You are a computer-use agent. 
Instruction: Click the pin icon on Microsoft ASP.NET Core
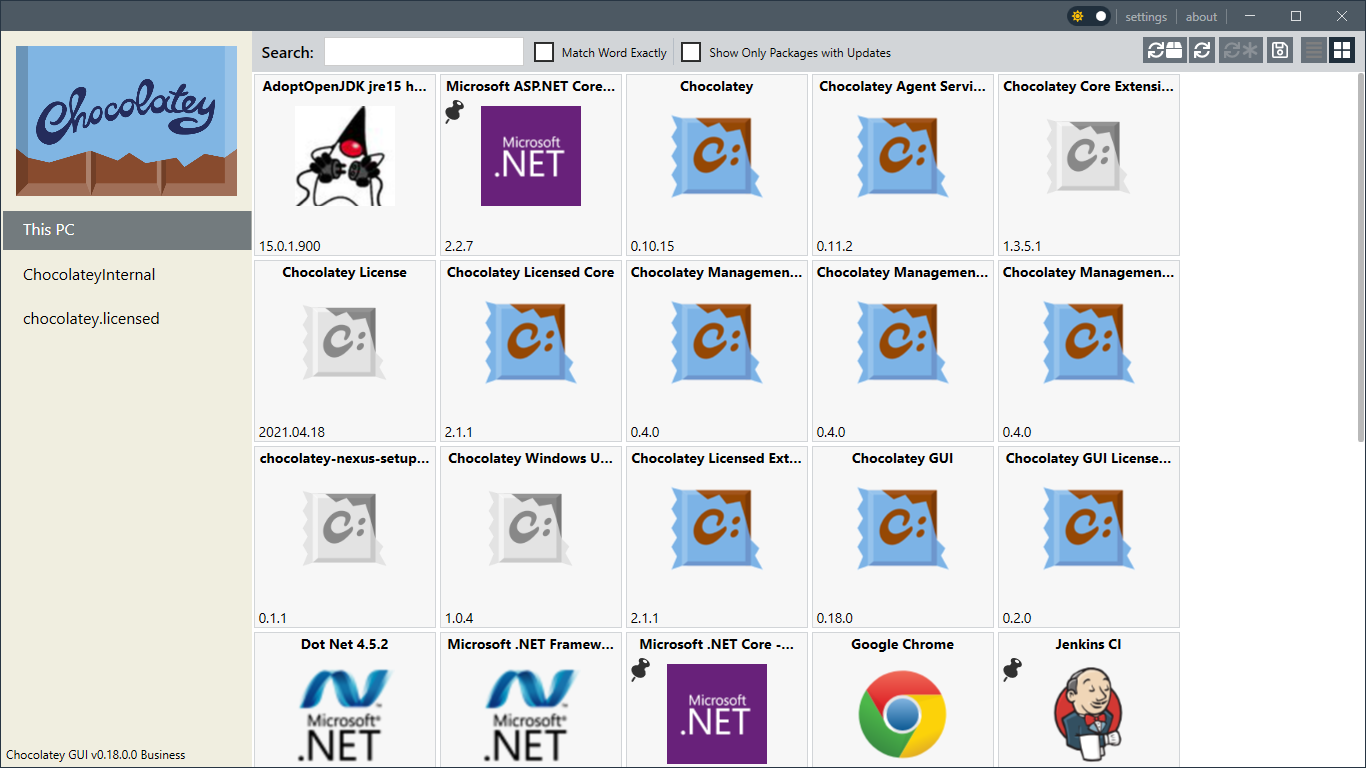[x=455, y=113]
